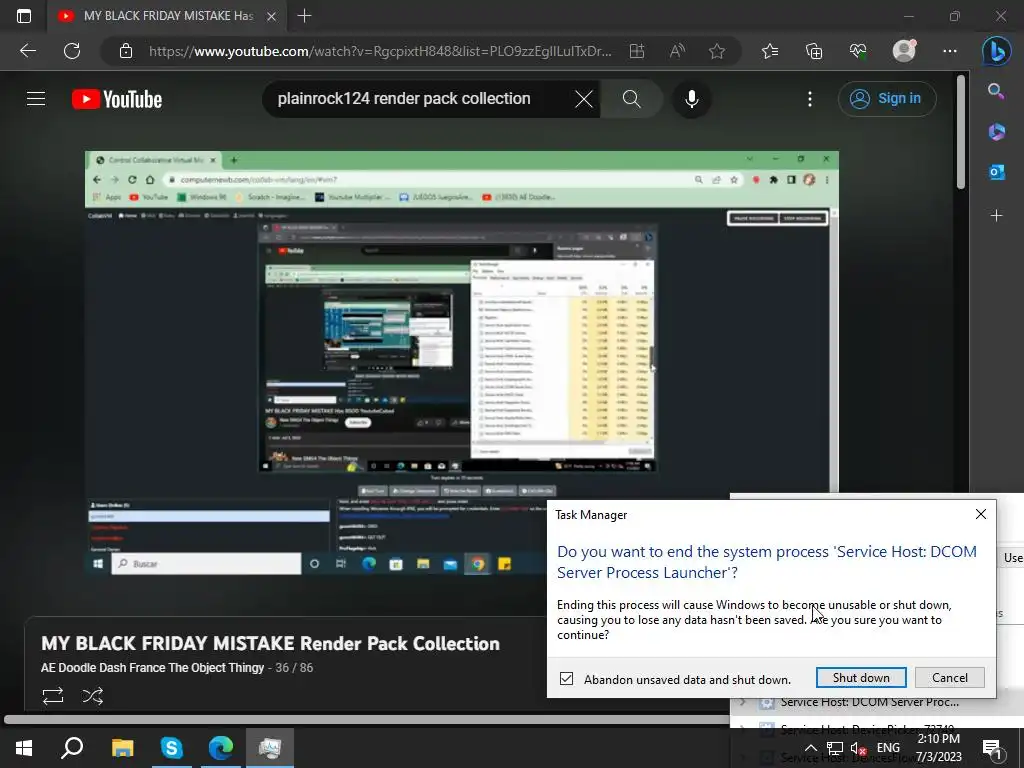Open clock showing 2:10 PM 7/3/2023
This screenshot has height=768, width=1024.
(x=938, y=748)
